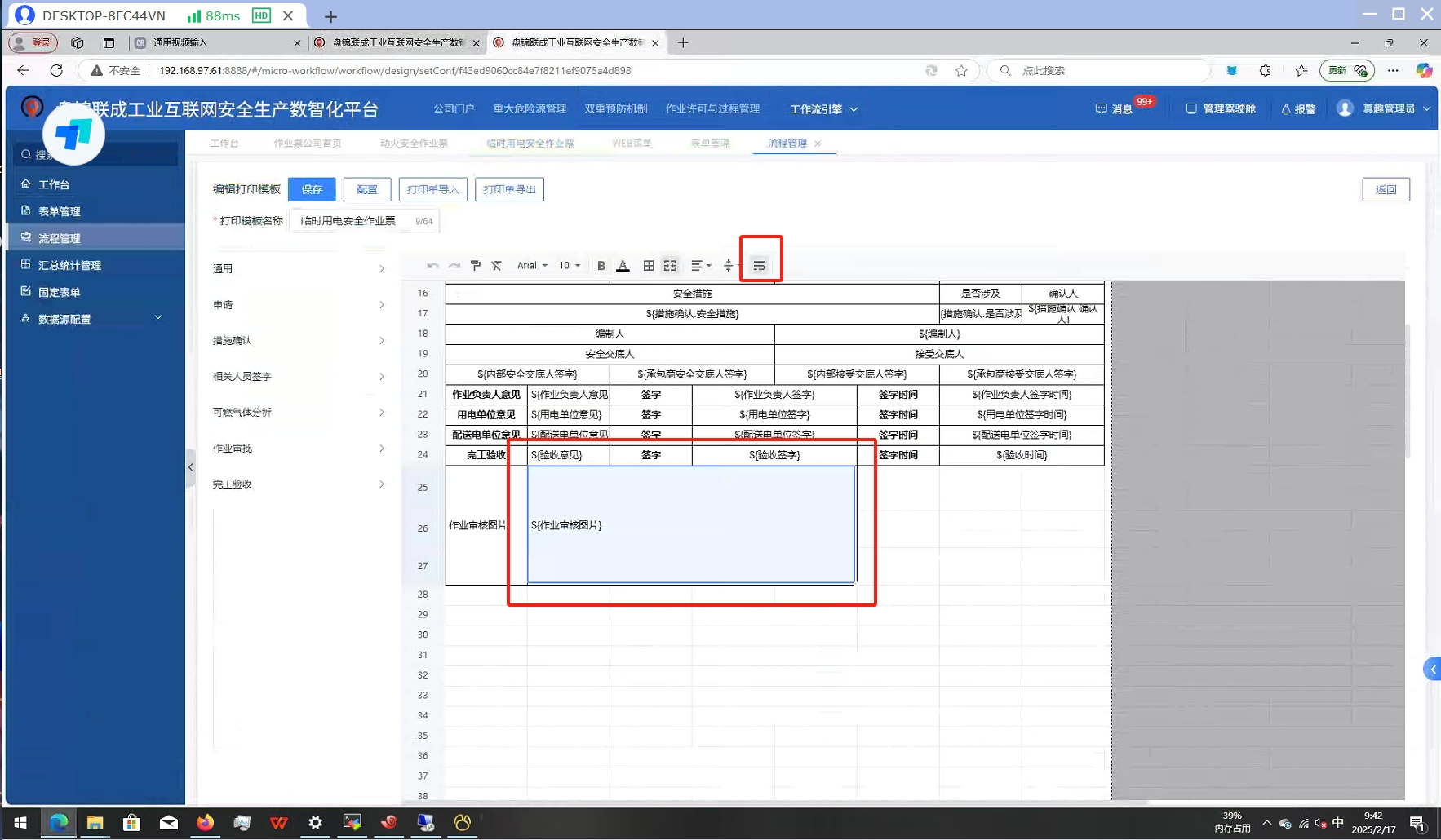
Task: Open 流程管理 in the left sidebar
Action: click(x=95, y=238)
